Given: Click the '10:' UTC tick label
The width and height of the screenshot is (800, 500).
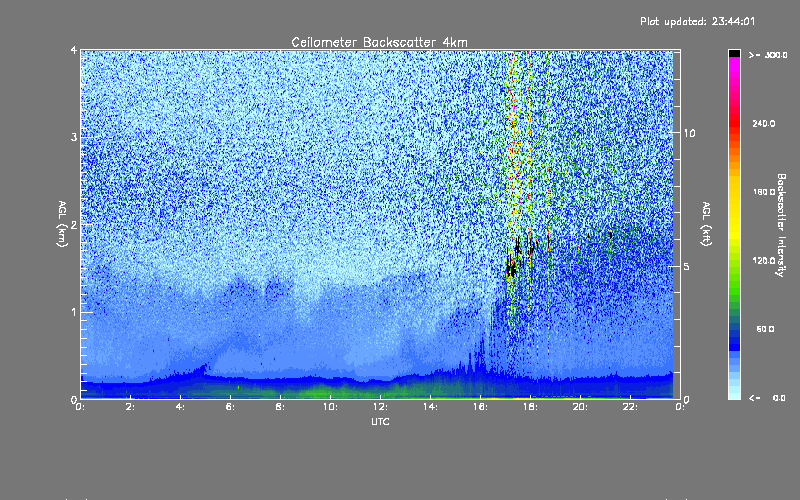Looking at the screenshot, I should [x=331, y=407].
